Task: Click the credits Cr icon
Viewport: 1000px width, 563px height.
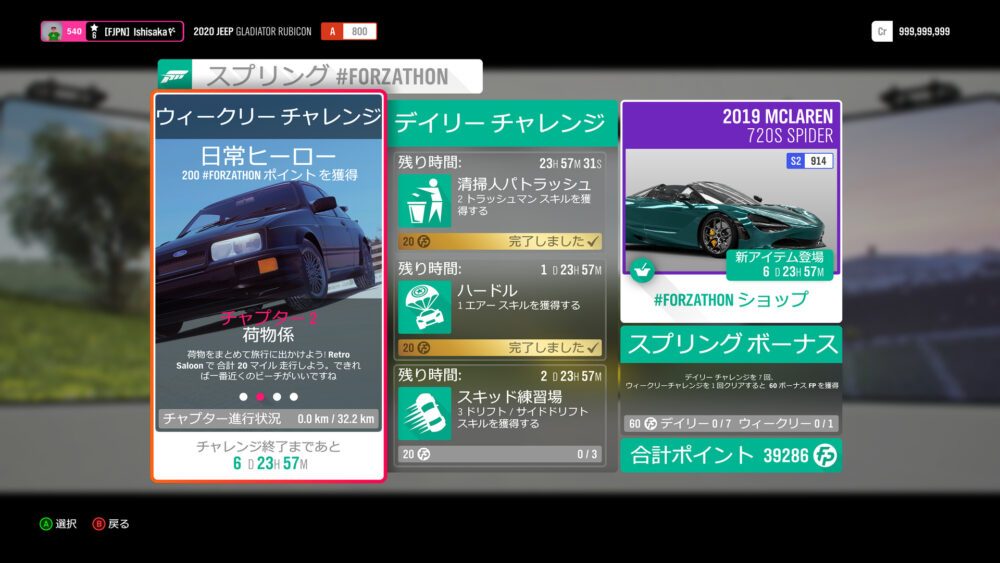Action: pyautogui.click(x=881, y=31)
